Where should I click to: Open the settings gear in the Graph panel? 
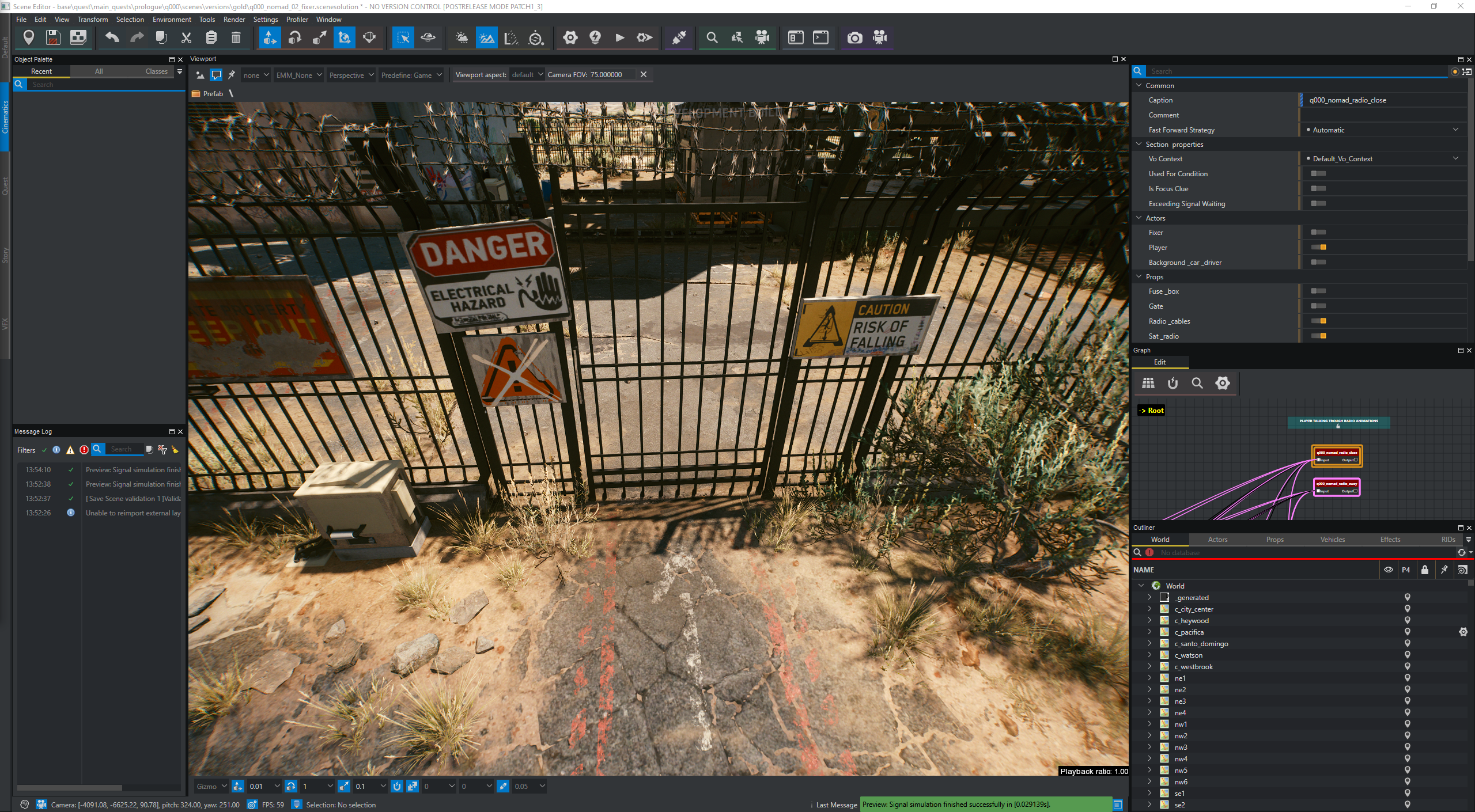(x=1222, y=383)
